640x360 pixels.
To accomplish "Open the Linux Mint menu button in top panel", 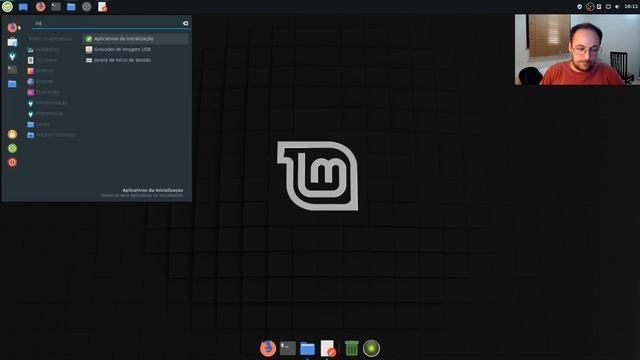I will (7, 7).
